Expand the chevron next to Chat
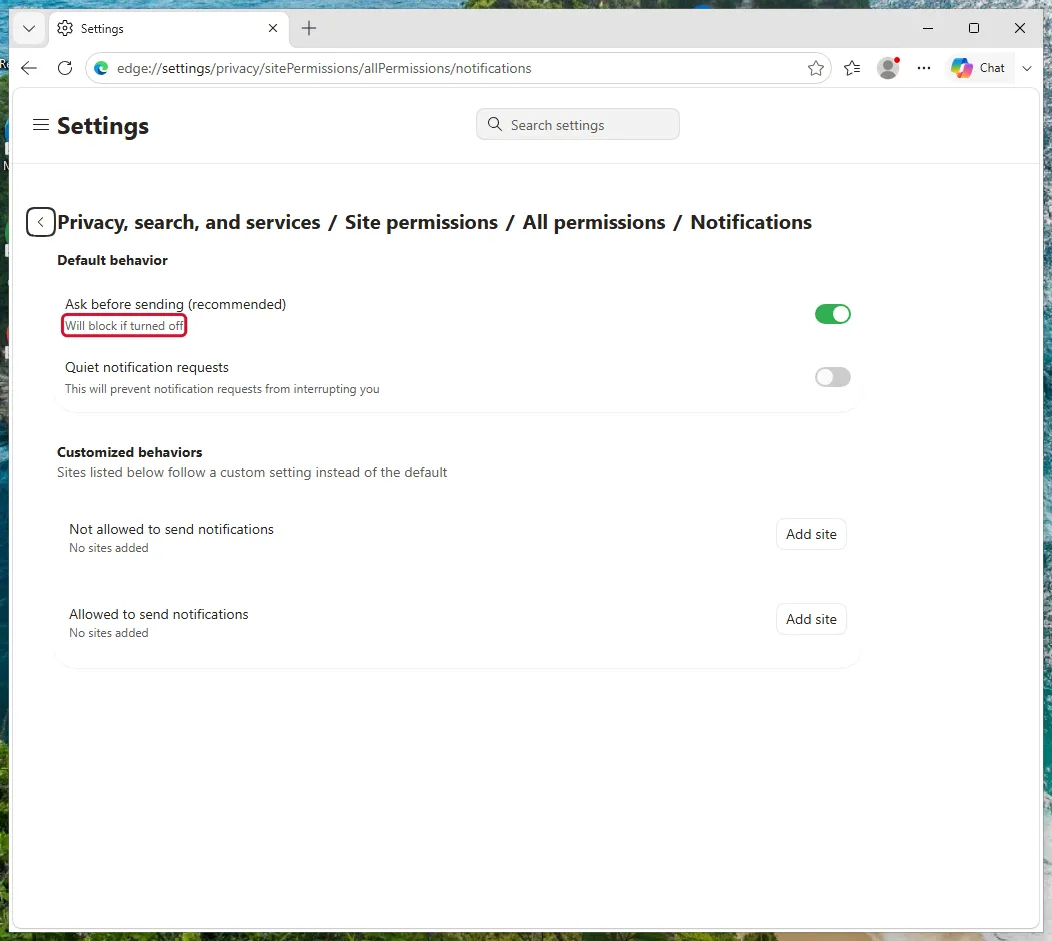This screenshot has height=941, width=1052. click(1027, 68)
